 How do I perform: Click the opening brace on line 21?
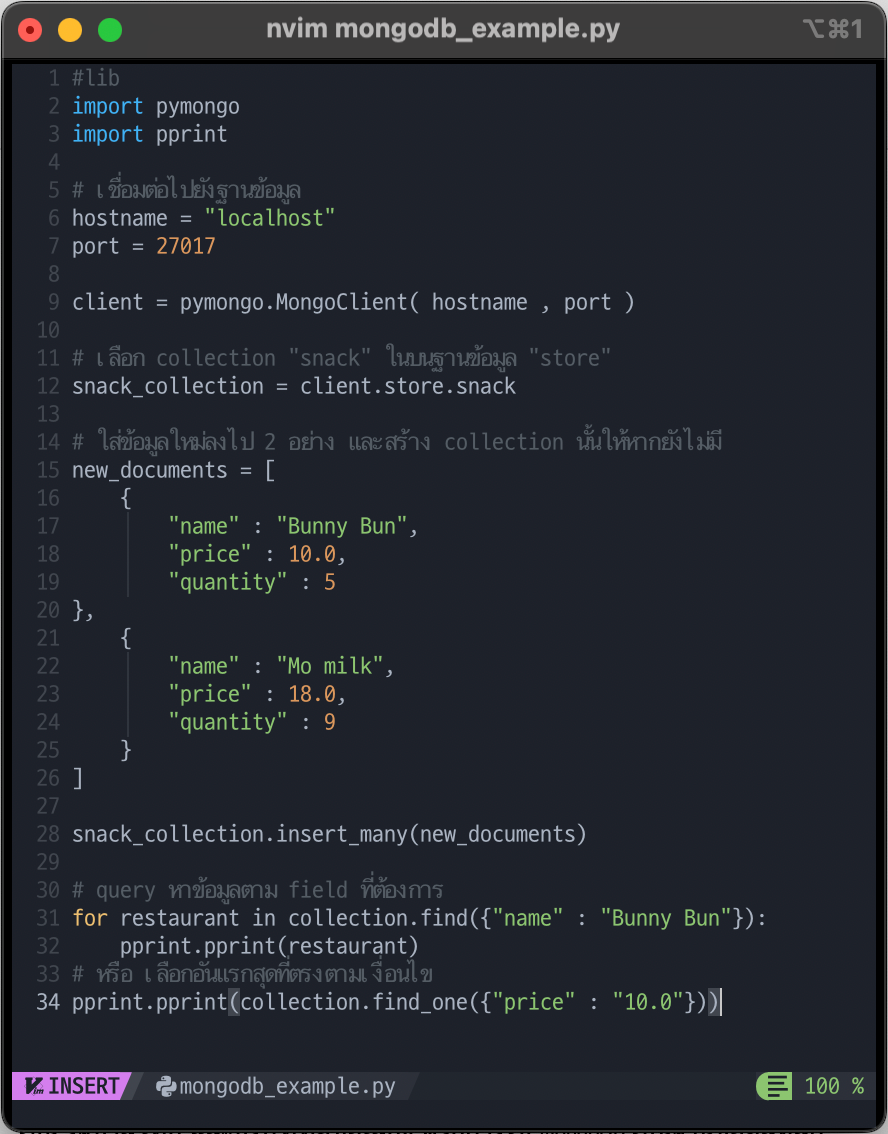(x=126, y=638)
